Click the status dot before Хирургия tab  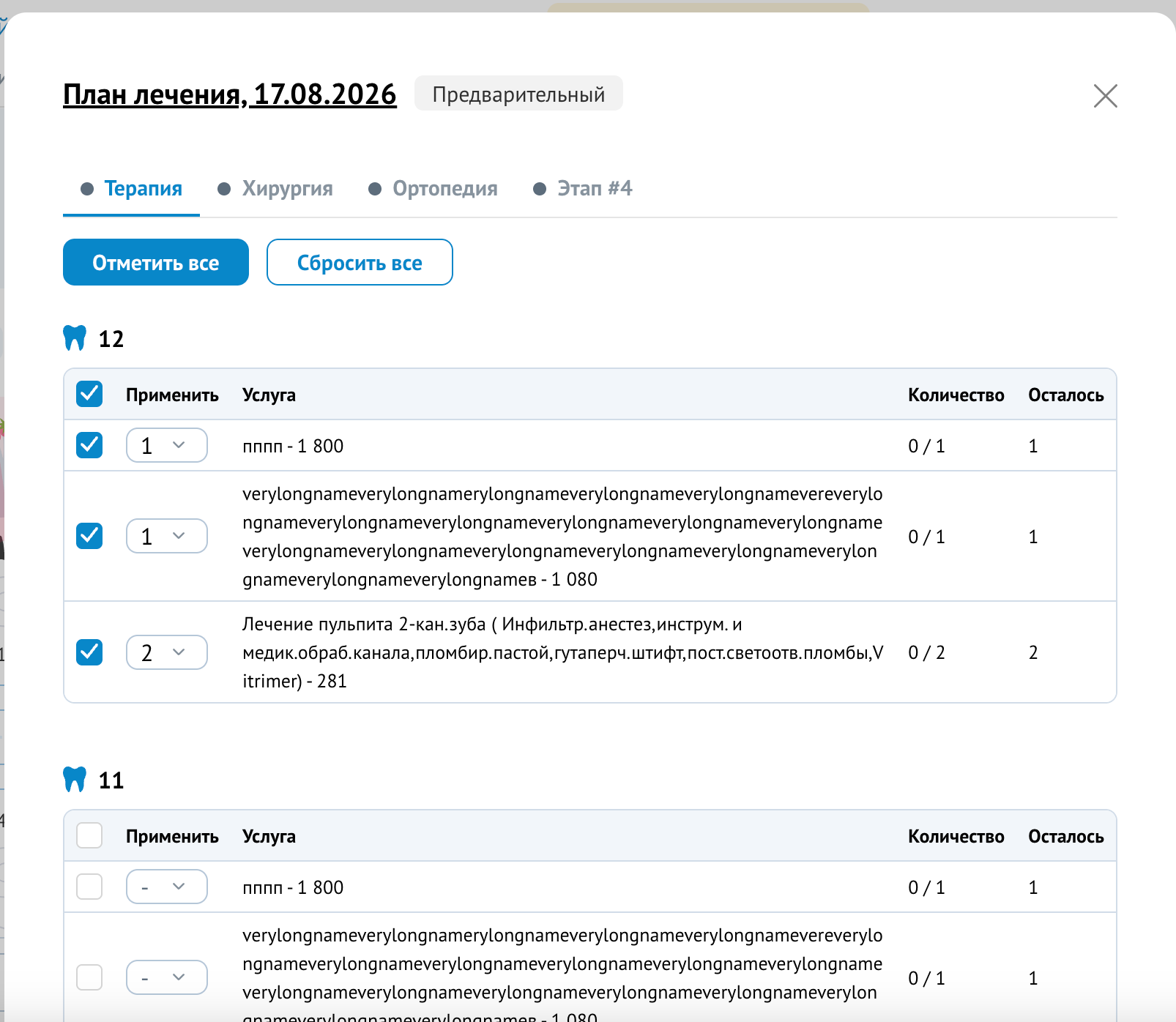point(225,189)
